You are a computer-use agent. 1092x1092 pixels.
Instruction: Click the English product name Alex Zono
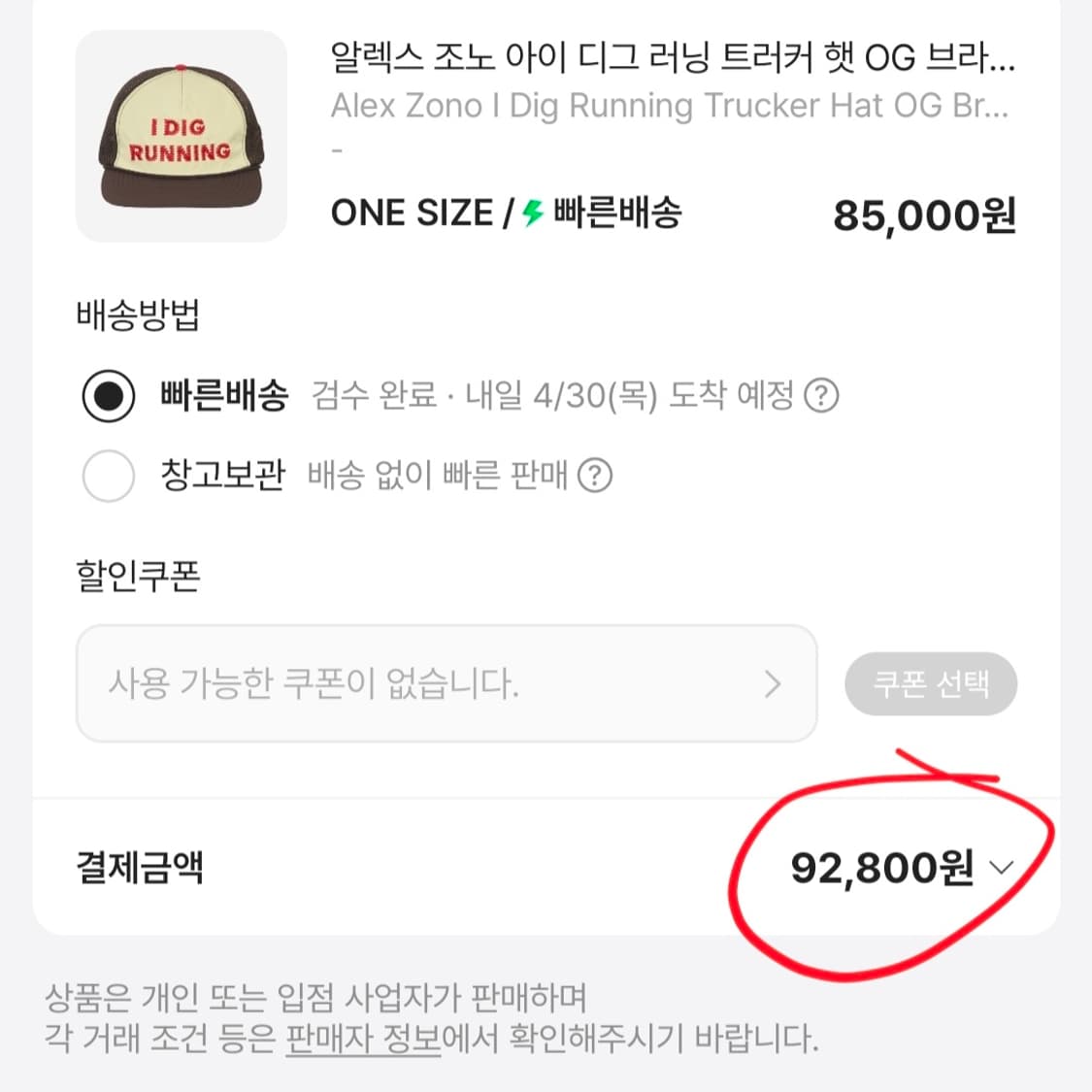[670, 106]
